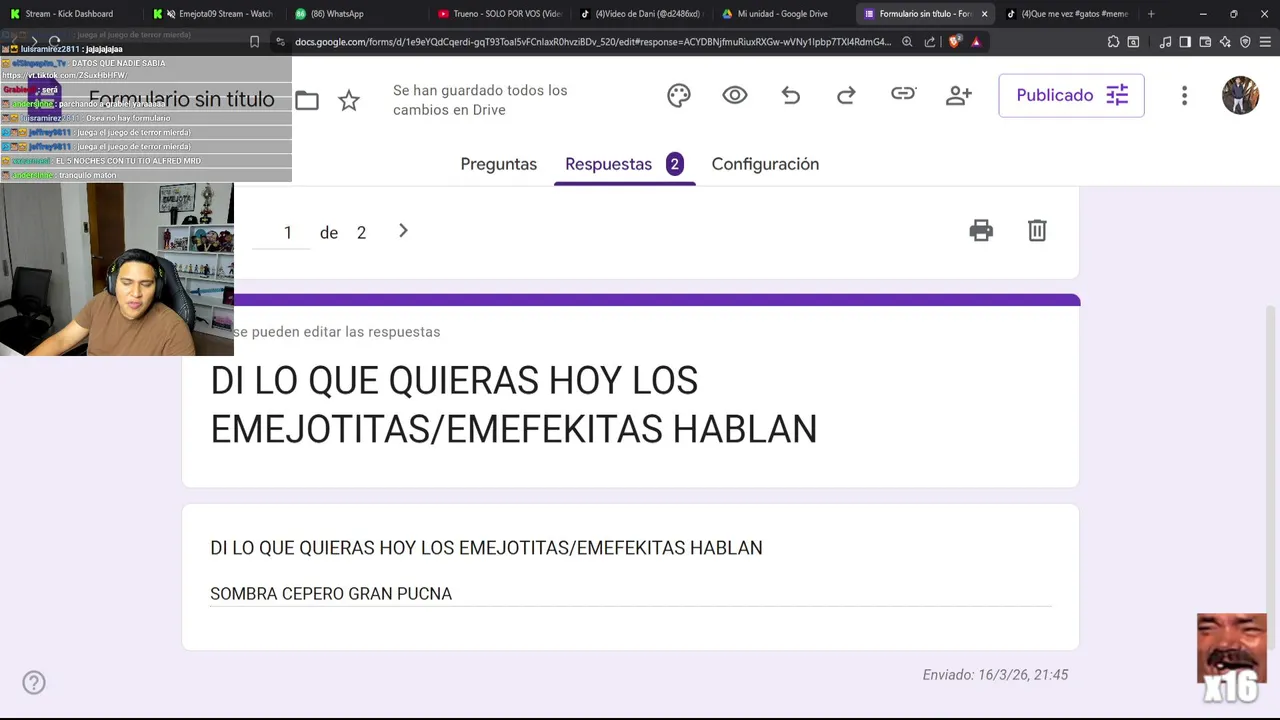Viewport: 1280px width, 720px height.
Task: Switch to Stream - Kick Dashboard browser tab
Action: click(x=69, y=14)
